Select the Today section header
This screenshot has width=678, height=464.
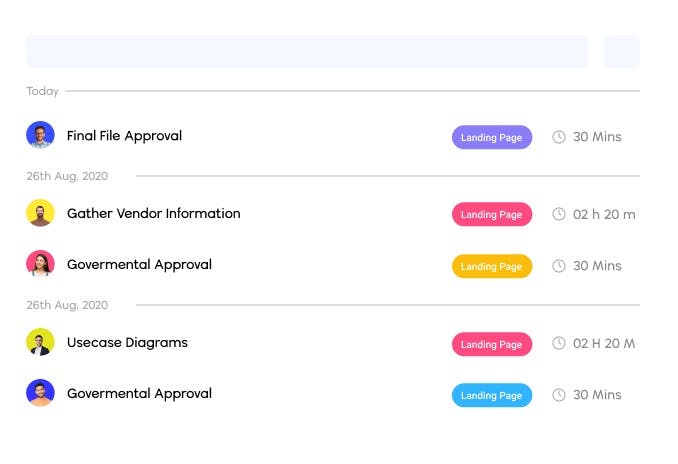click(43, 91)
